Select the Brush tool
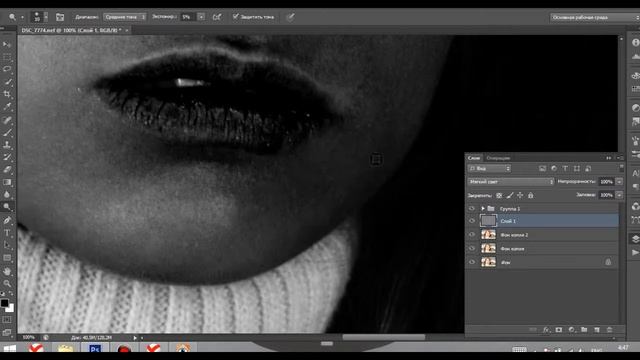Screen dimensions: 640x360 (7, 133)
